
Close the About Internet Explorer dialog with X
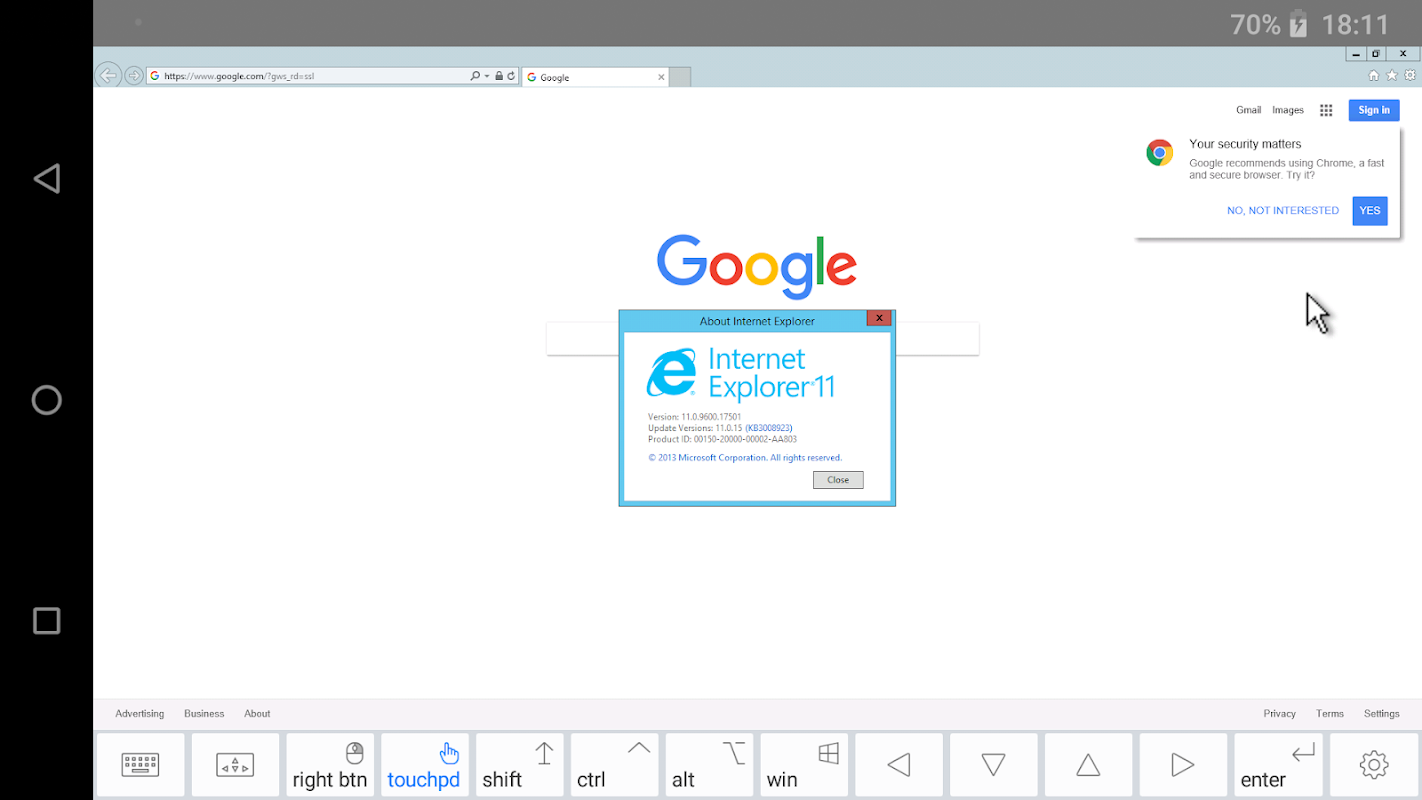[x=879, y=318]
